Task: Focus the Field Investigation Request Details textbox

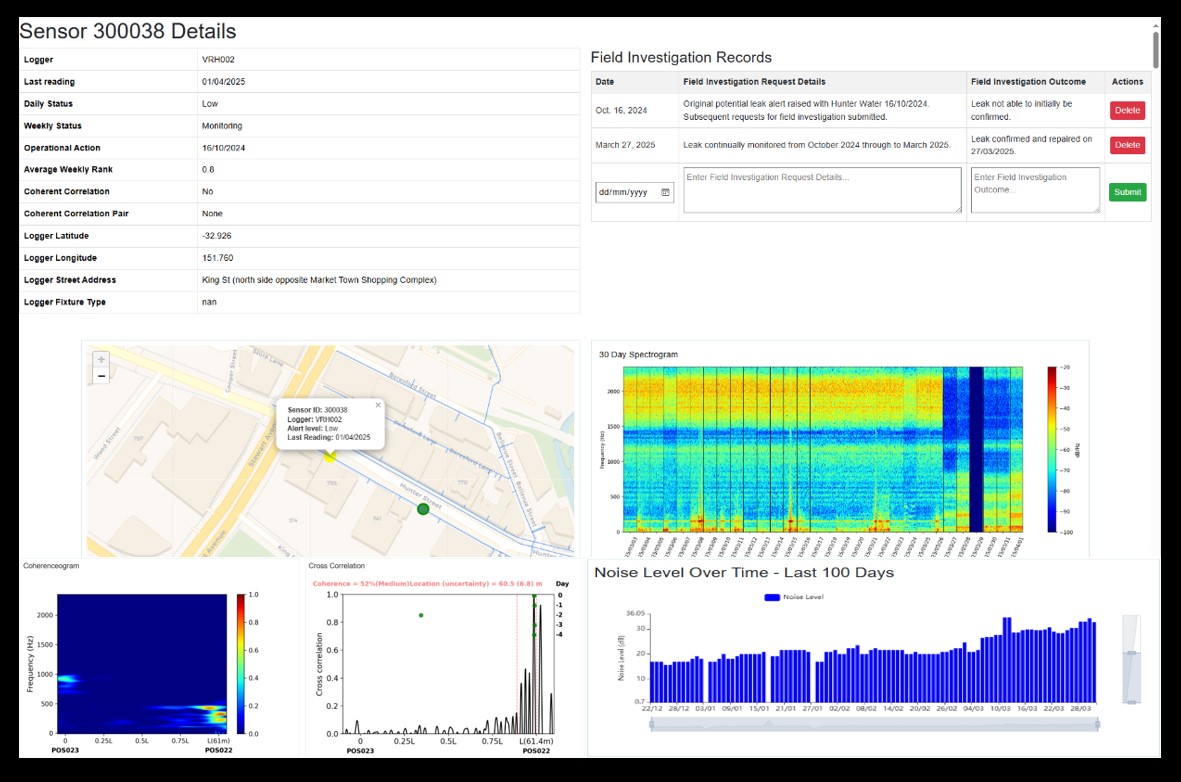Action: [822, 190]
